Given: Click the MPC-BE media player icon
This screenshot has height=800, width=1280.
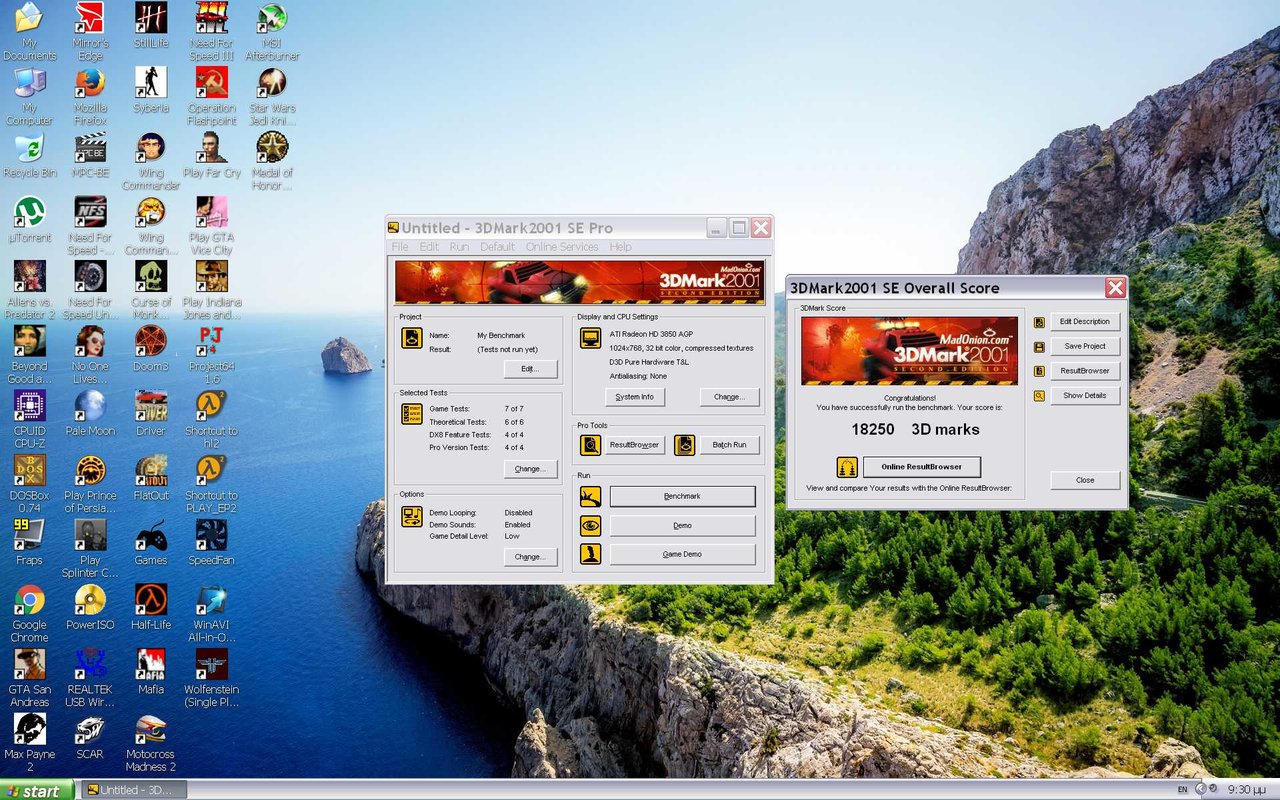Looking at the screenshot, I should click(90, 153).
